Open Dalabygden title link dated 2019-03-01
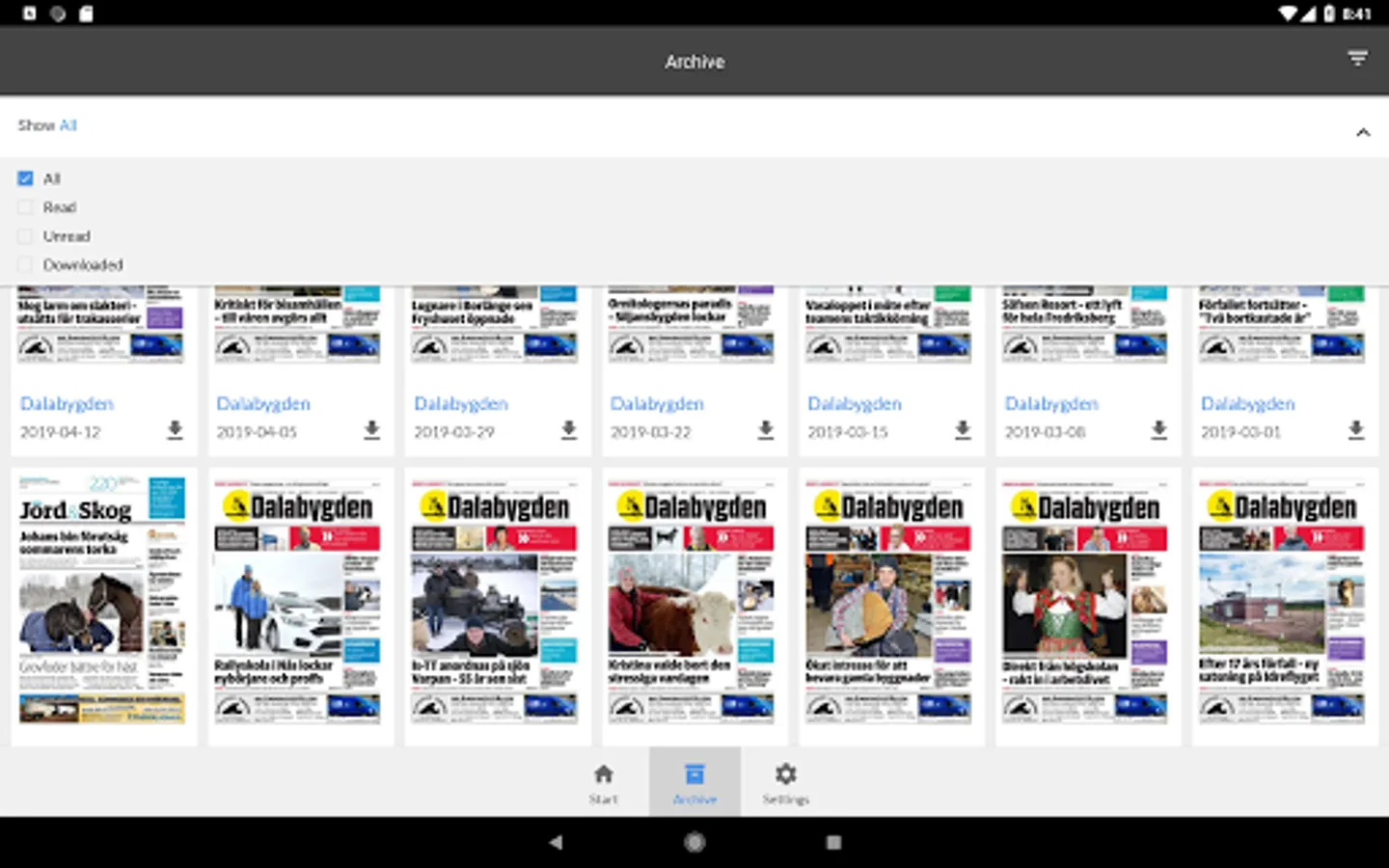Screen dimensions: 1389x868 pyautogui.click(x=1248, y=403)
